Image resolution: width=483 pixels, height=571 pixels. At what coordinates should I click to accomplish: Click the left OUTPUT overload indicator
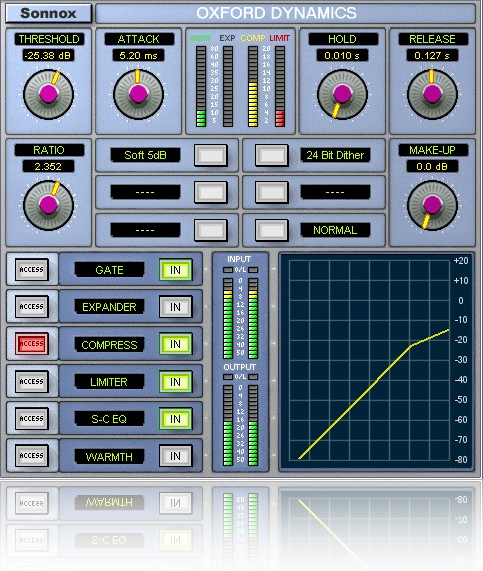[x=228, y=377]
